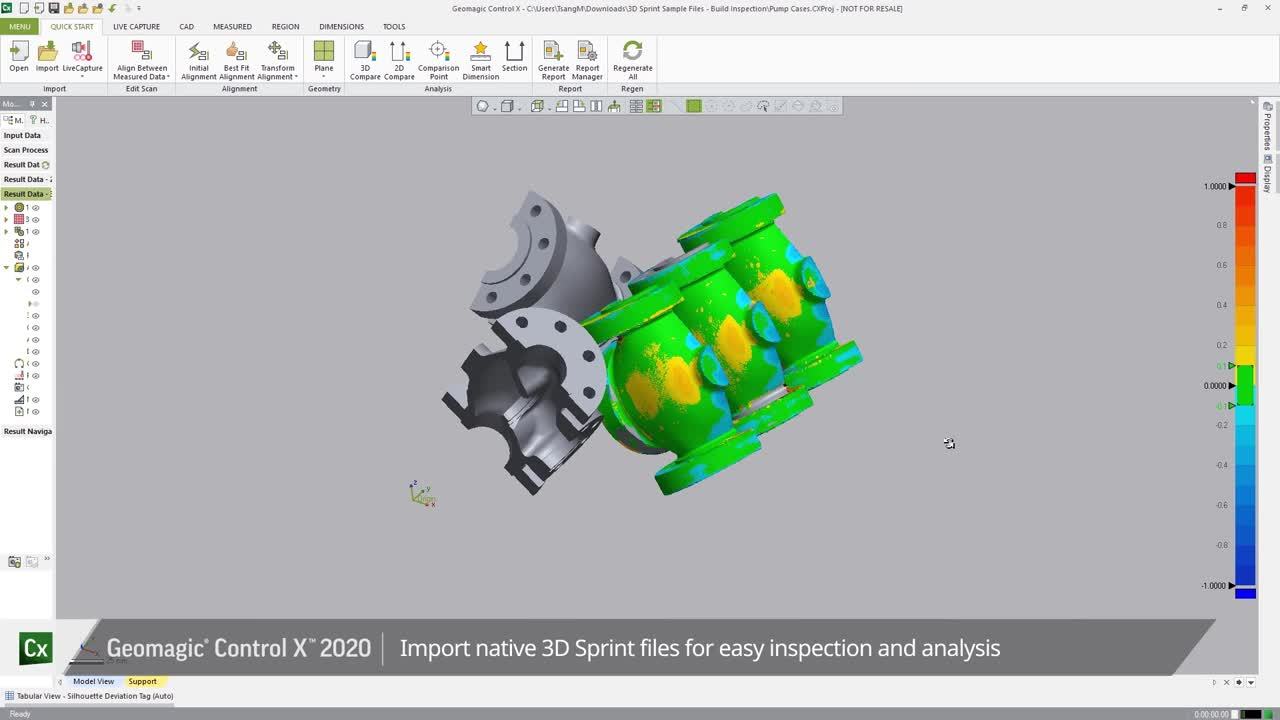Click the Generate Report button
The height and width of the screenshot is (720, 1280).
coord(553,59)
